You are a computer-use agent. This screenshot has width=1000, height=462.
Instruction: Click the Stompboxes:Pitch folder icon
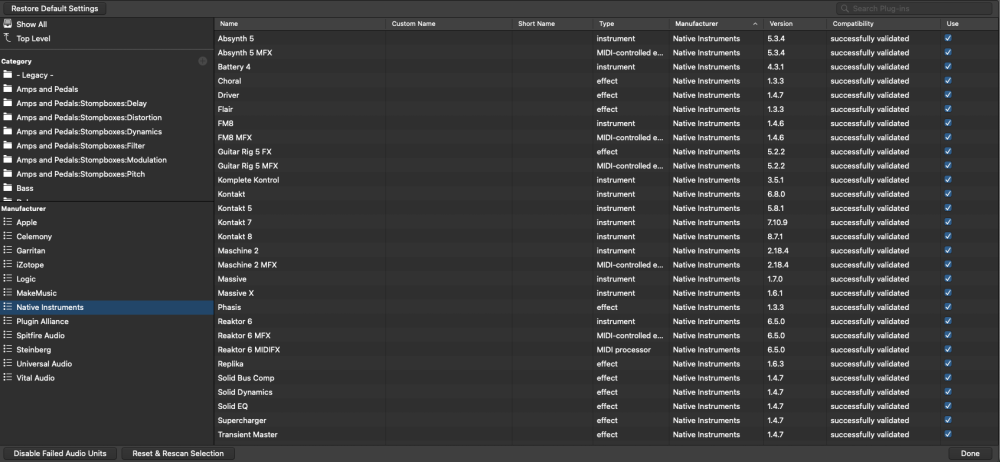click(8, 174)
